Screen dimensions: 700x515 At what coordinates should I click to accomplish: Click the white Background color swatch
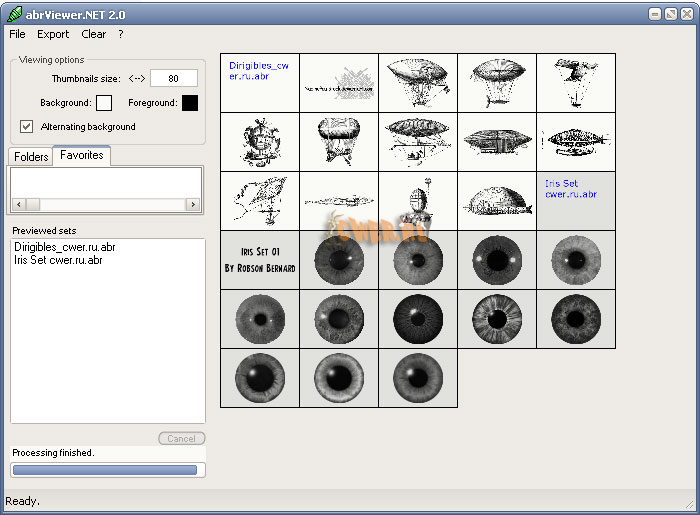coord(104,103)
